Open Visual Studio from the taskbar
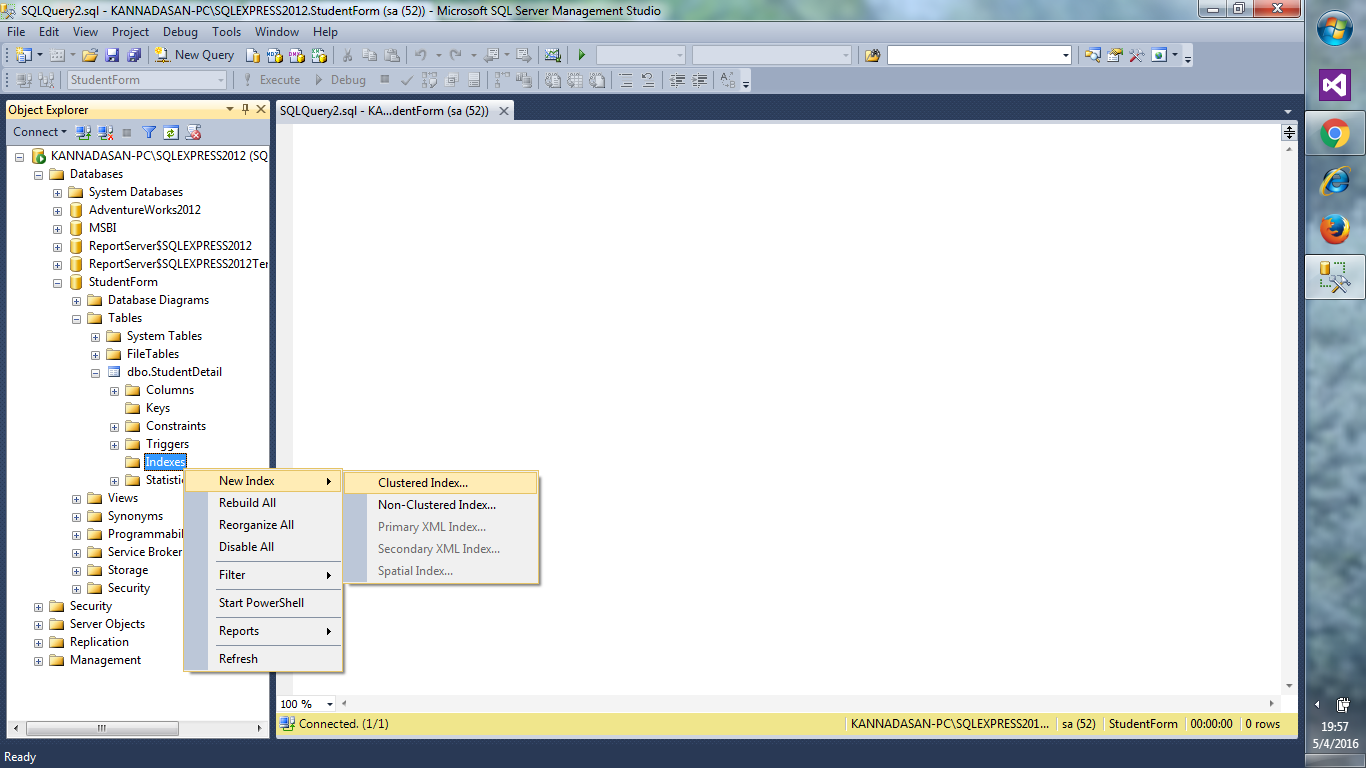 (1335, 85)
